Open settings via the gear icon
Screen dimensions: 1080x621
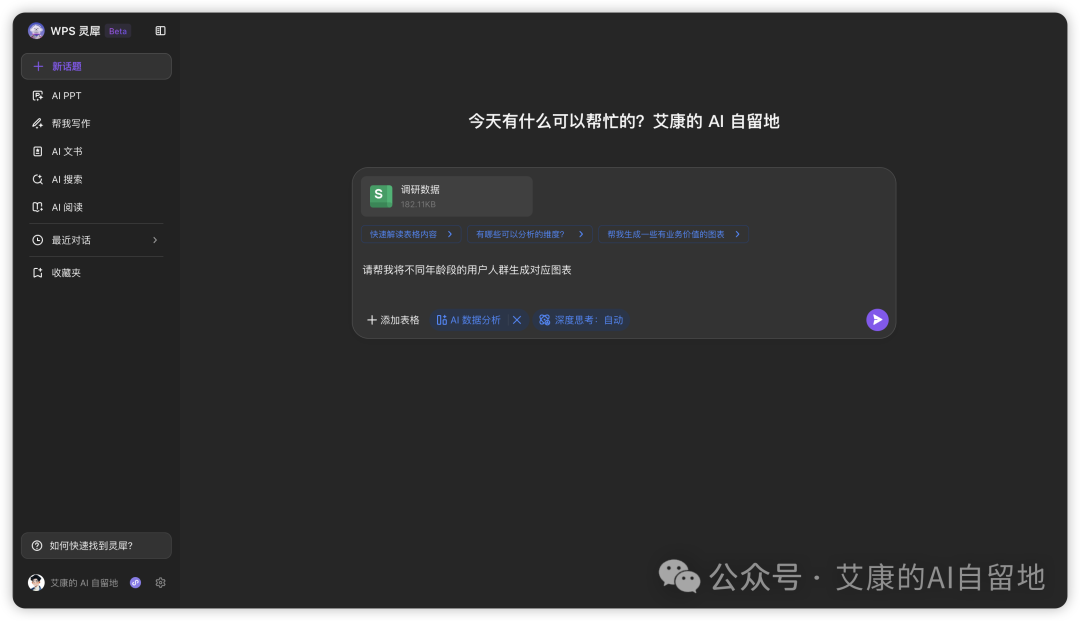(160, 582)
